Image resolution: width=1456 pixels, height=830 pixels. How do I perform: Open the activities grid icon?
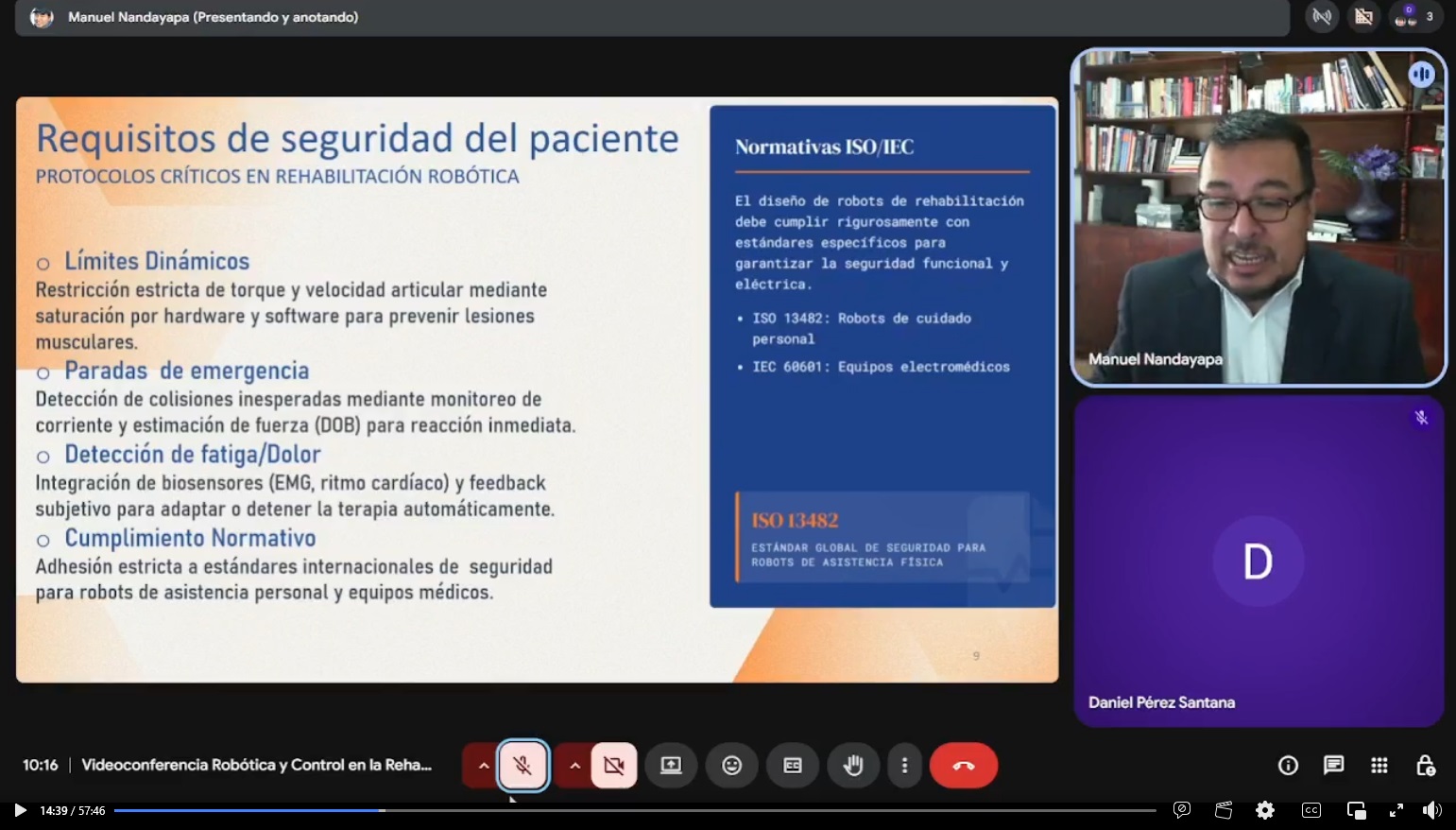1379,766
